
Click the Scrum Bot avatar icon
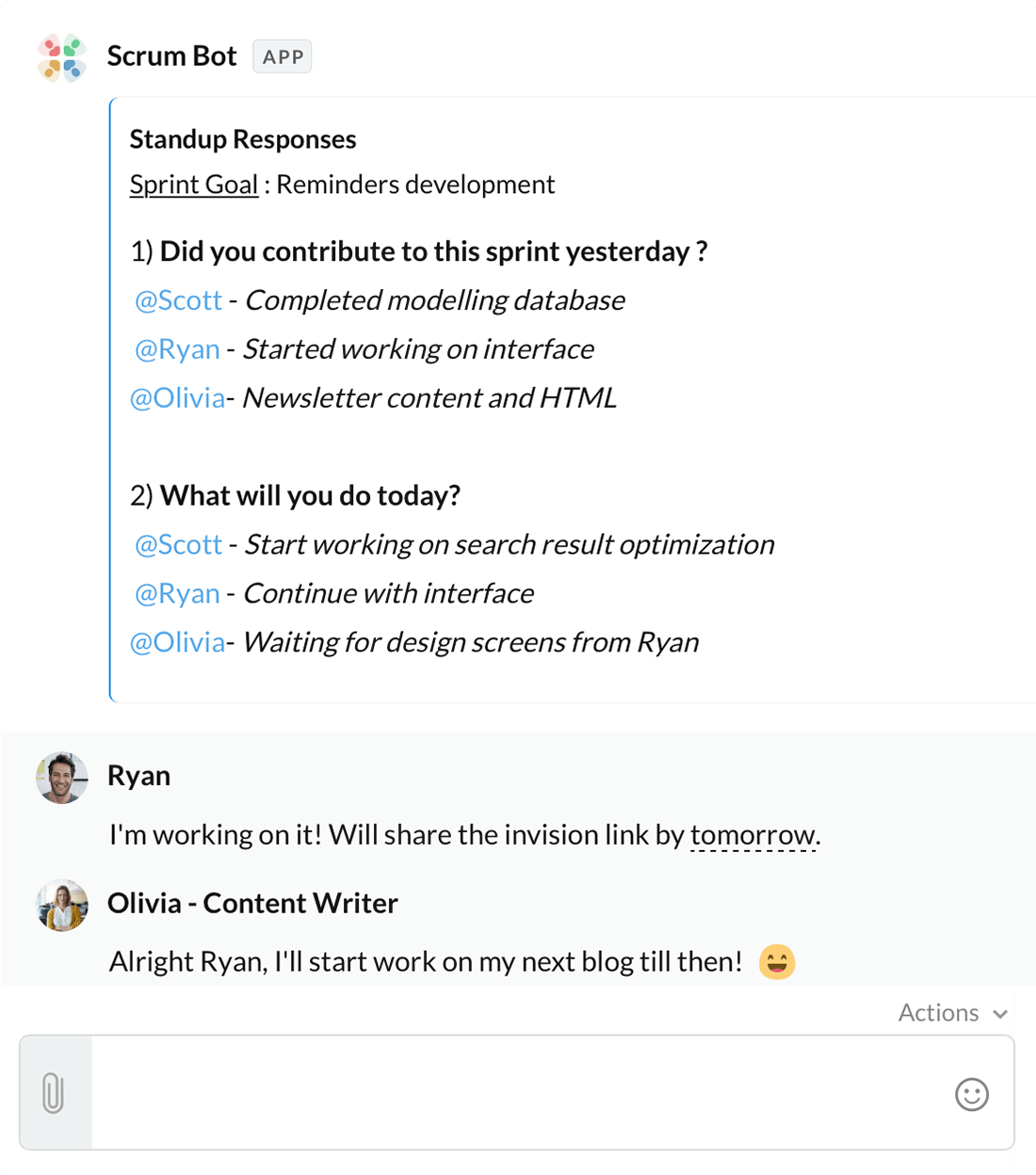point(62,57)
